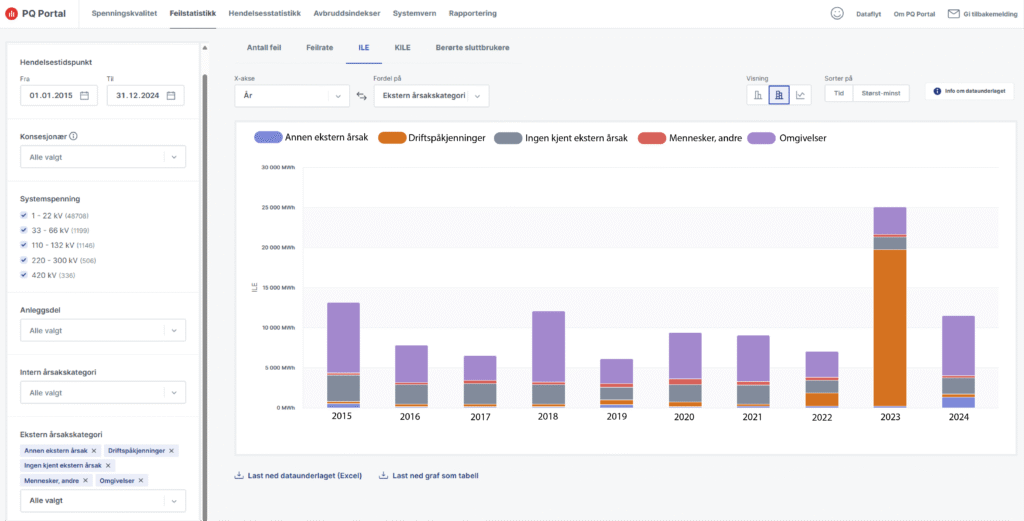Switch to line chart view
This screenshot has width=1024, height=521.
(x=801, y=94)
